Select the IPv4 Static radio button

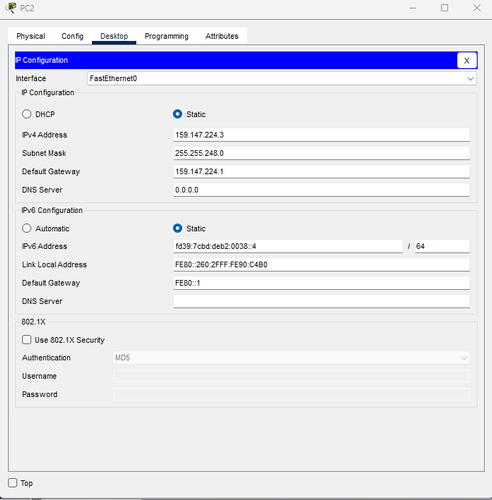tap(178, 114)
